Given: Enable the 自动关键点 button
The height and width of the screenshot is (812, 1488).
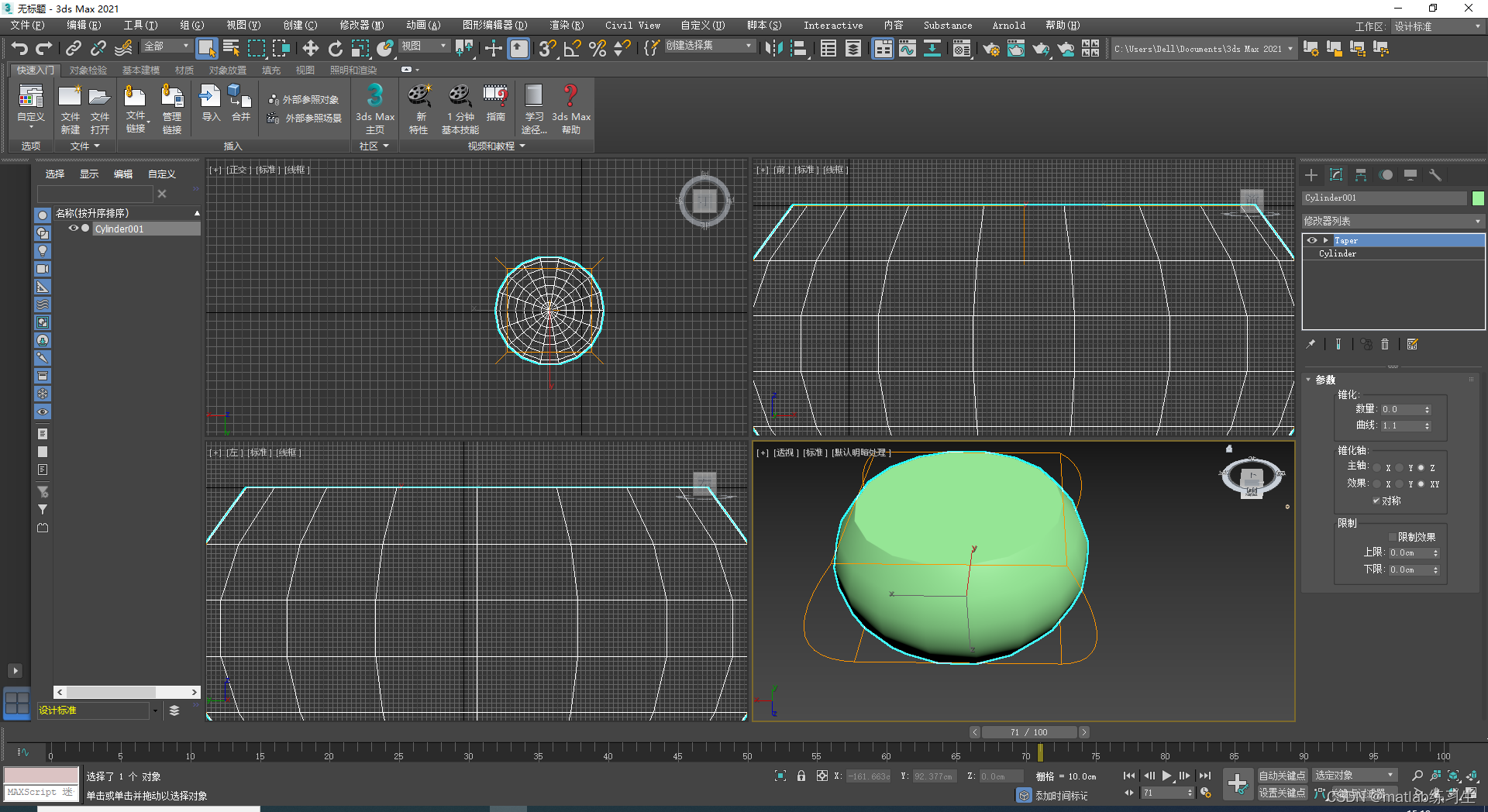Looking at the screenshot, I should click(x=1282, y=775).
